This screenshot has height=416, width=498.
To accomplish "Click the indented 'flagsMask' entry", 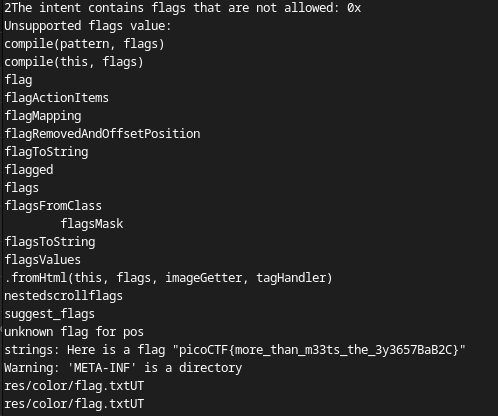I will tap(92, 224).
